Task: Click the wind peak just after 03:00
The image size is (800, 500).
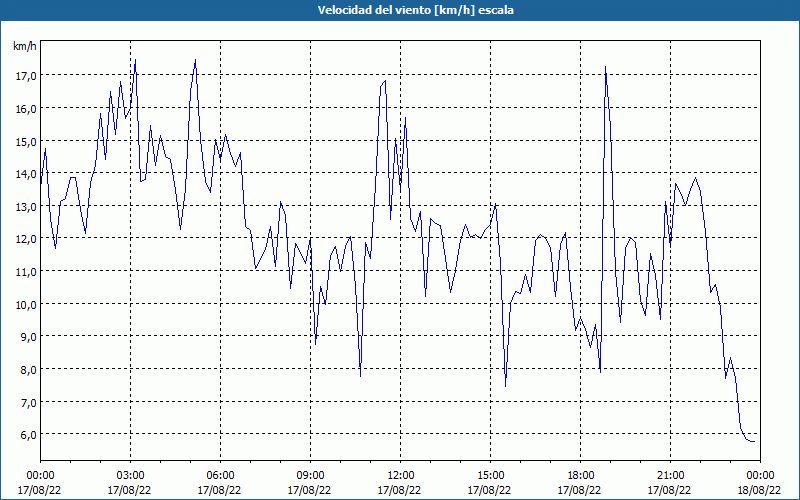Action: click(135, 60)
